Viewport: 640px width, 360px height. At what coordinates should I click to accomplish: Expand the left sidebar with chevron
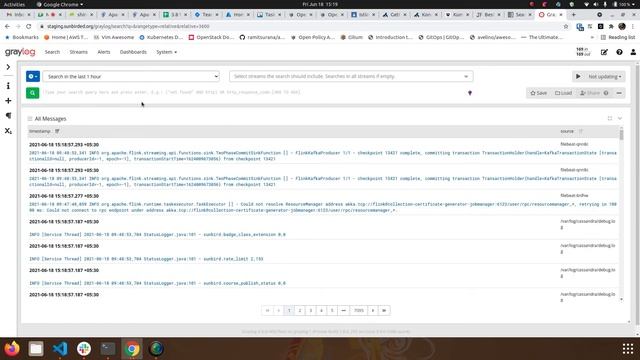[8, 67]
